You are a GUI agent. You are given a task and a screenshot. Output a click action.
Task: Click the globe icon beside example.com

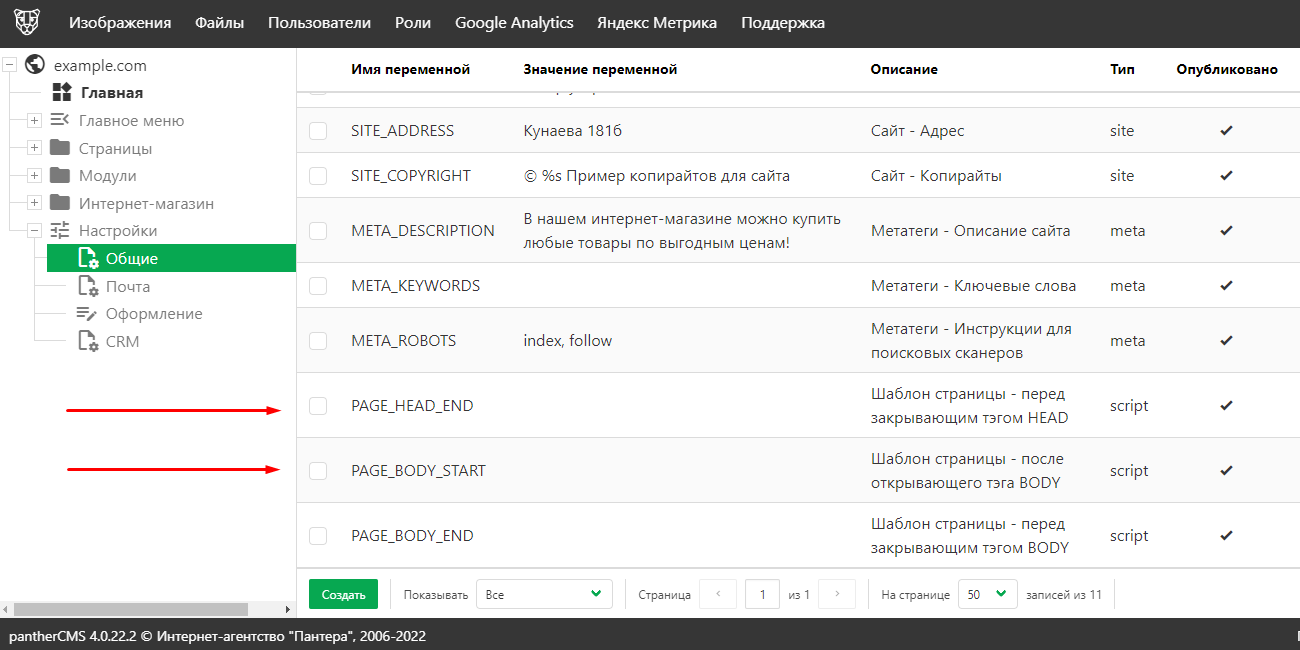[35, 65]
